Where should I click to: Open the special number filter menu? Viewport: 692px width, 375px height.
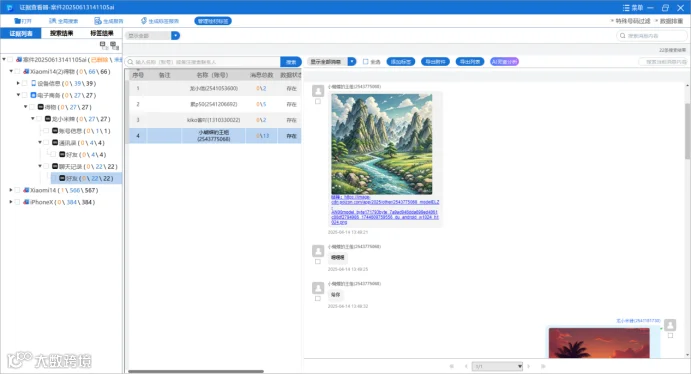[631, 21]
